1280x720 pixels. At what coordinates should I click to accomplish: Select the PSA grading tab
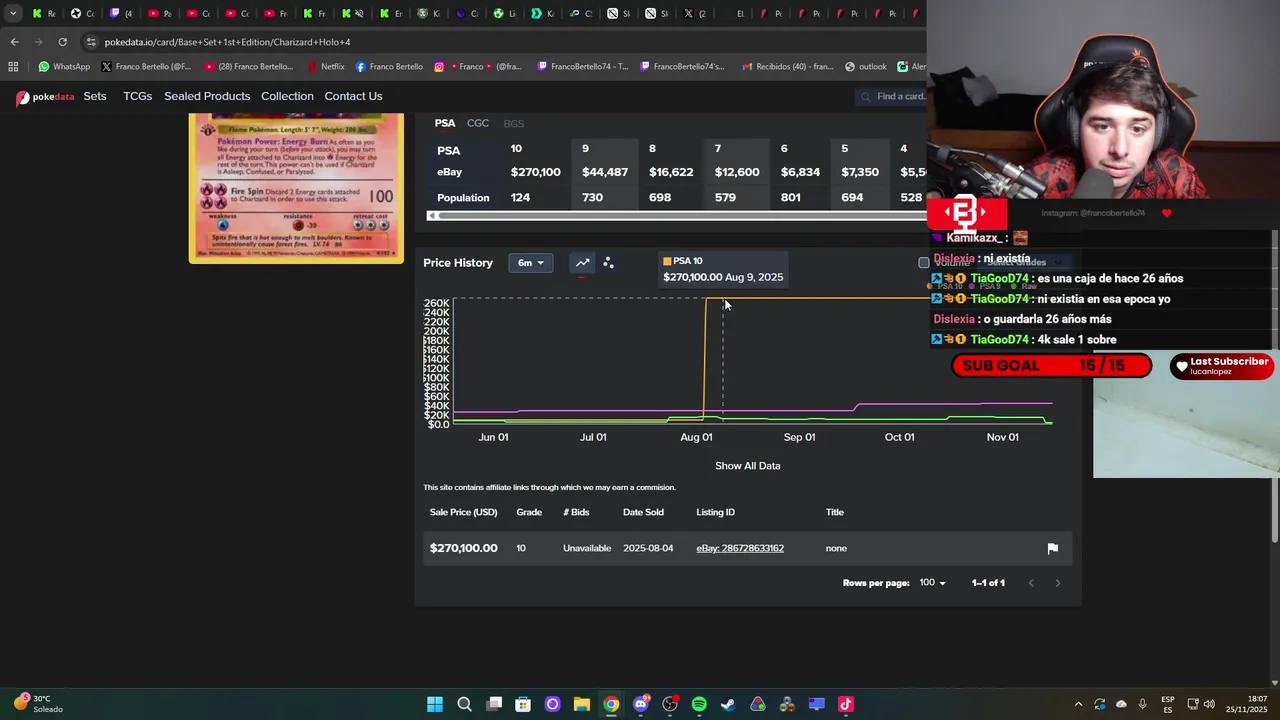(x=445, y=123)
